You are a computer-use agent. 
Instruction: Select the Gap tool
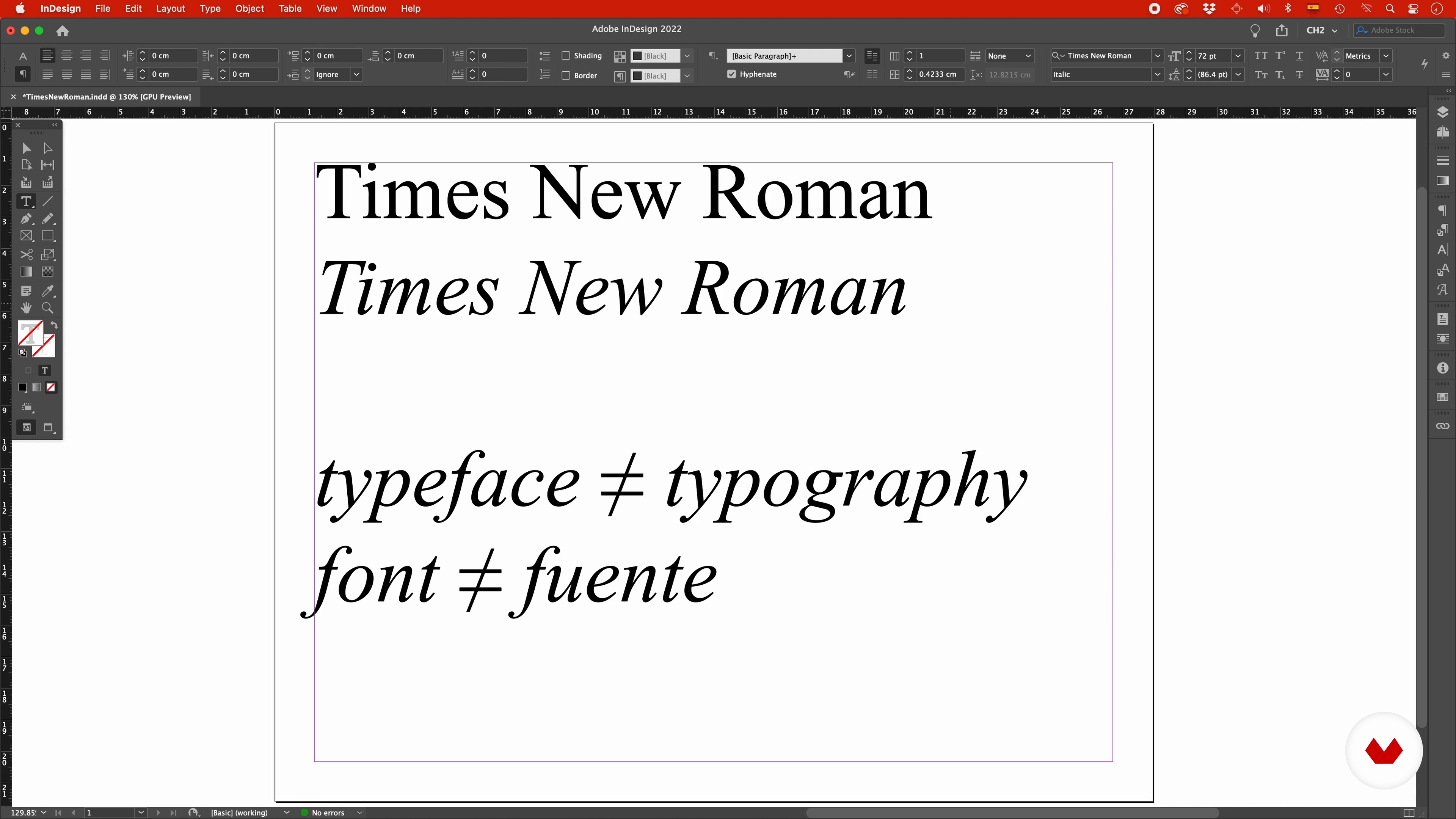(x=48, y=165)
